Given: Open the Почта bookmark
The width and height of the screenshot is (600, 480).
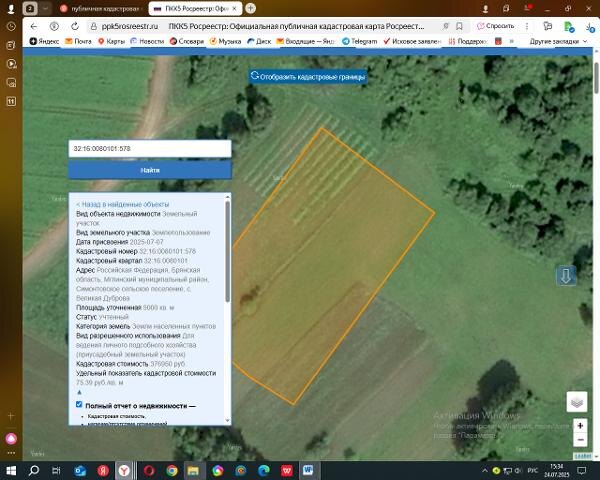Looking at the screenshot, I should pos(78,41).
